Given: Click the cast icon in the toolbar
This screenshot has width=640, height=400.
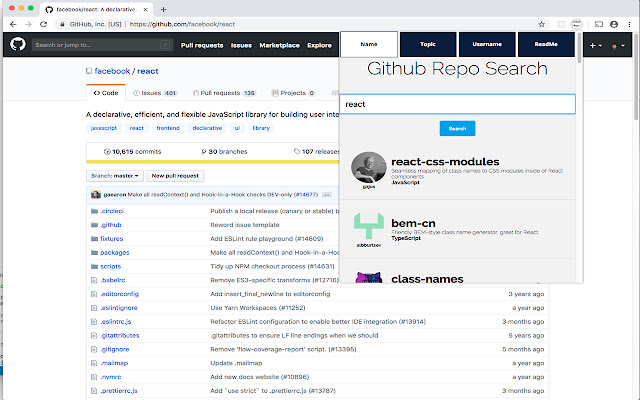Looking at the screenshot, I should 598,24.
